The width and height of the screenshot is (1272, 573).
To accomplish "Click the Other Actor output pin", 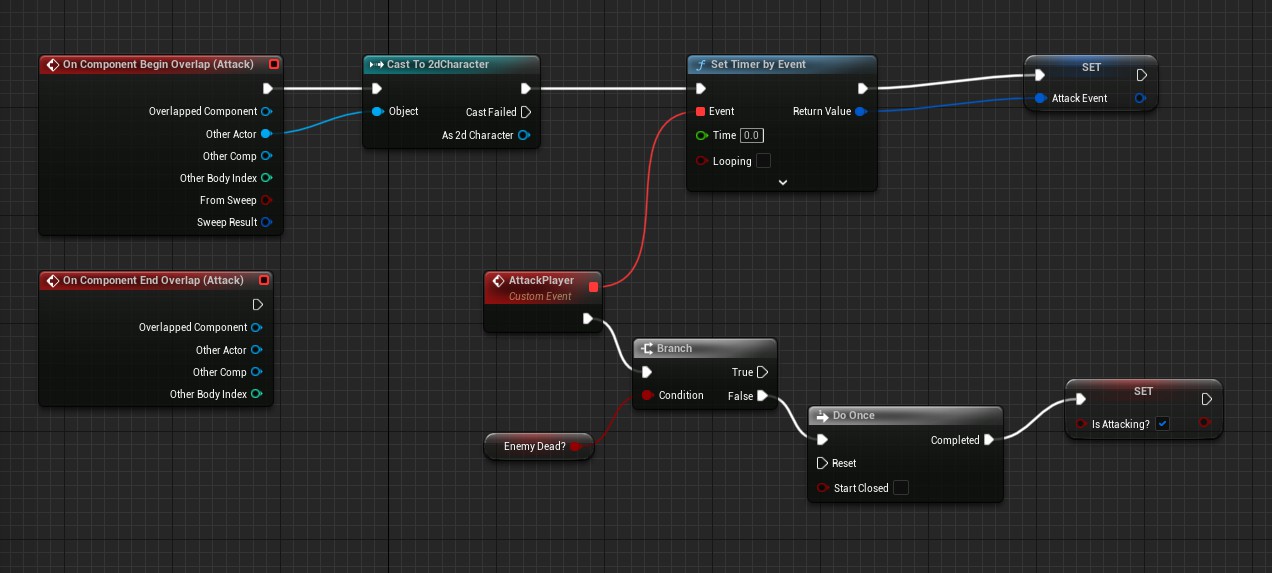I will click(266, 134).
